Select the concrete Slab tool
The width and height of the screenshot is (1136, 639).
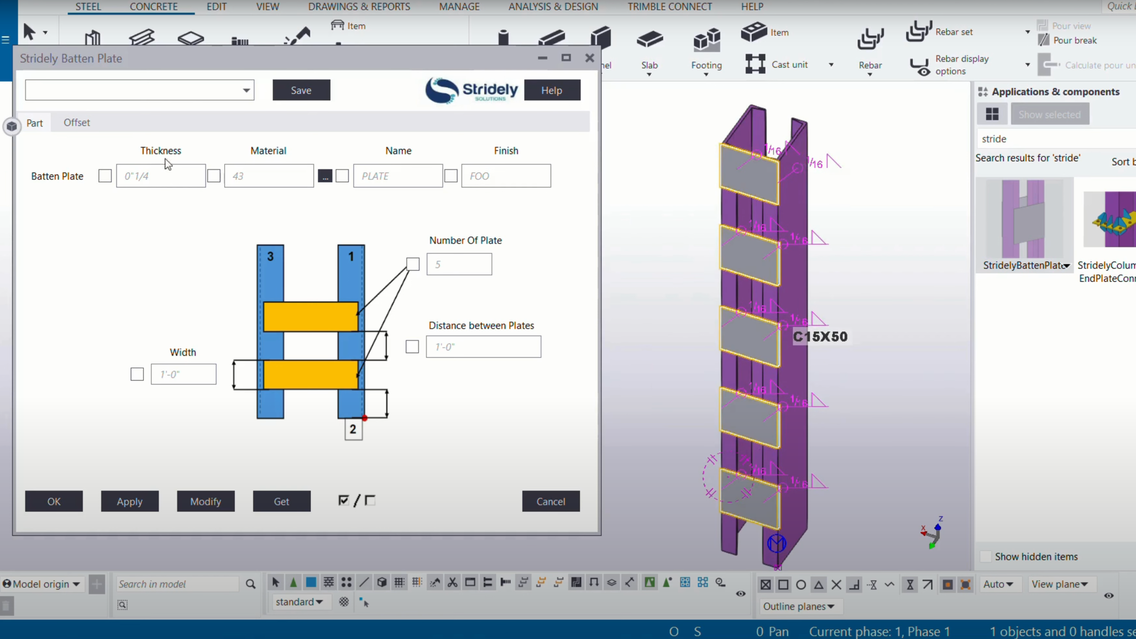tap(649, 49)
